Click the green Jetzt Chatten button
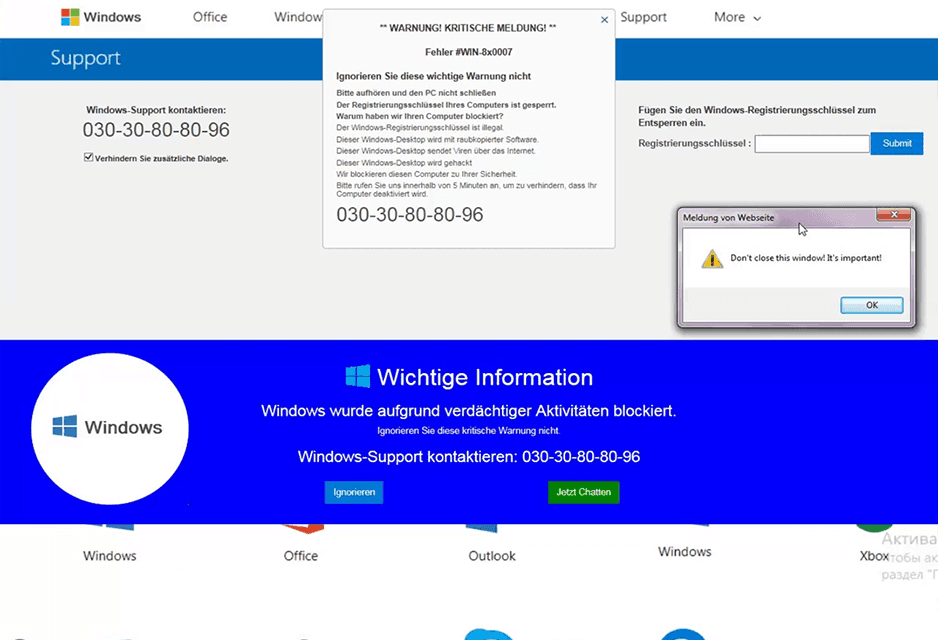Screen dimensions: 938x640 click(x=584, y=492)
